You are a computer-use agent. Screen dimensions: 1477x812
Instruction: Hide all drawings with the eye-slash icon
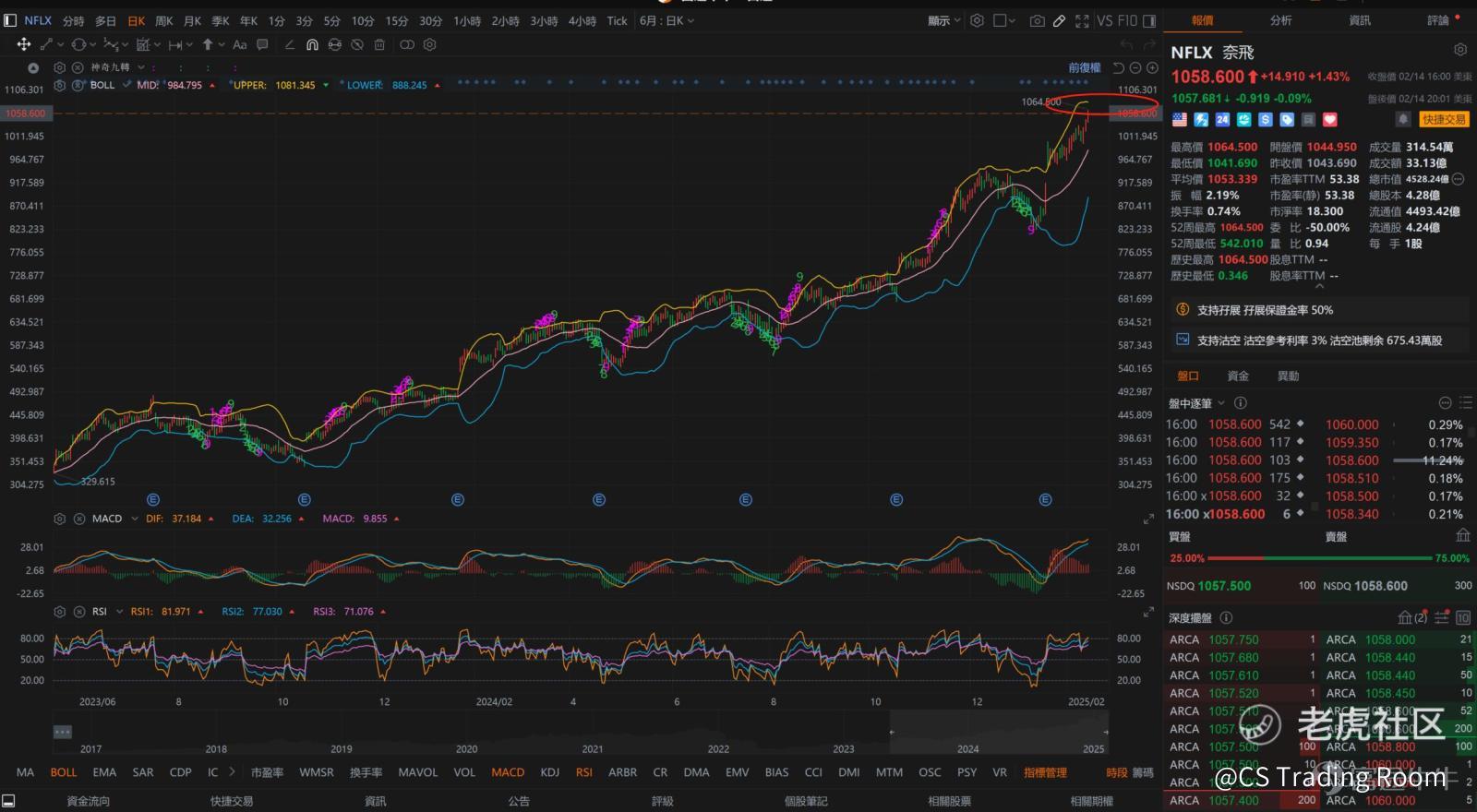357,44
